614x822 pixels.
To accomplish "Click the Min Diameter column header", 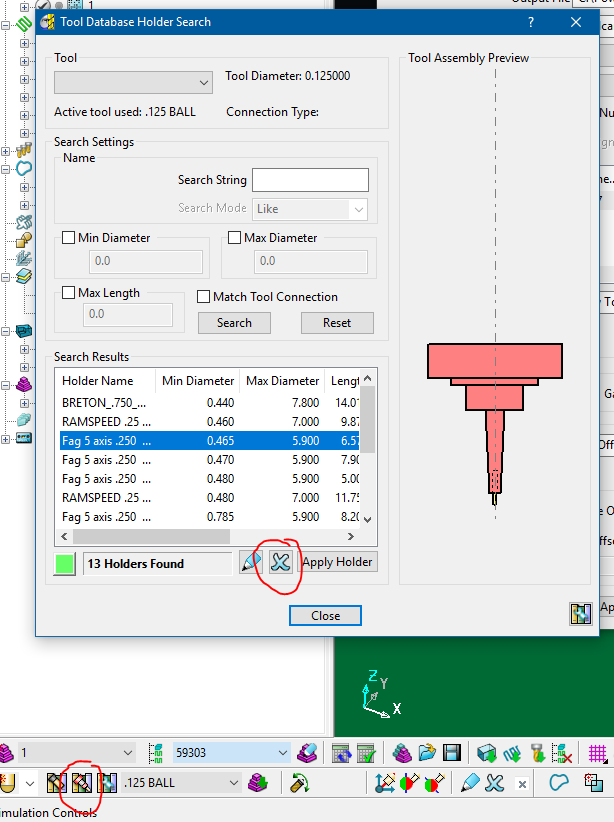I will pos(198,381).
